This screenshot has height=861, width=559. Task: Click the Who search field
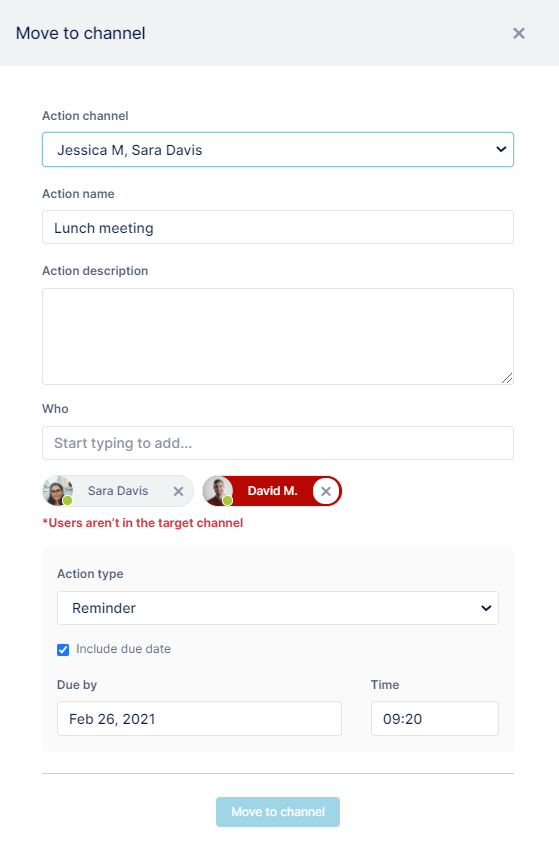(x=278, y=443)
